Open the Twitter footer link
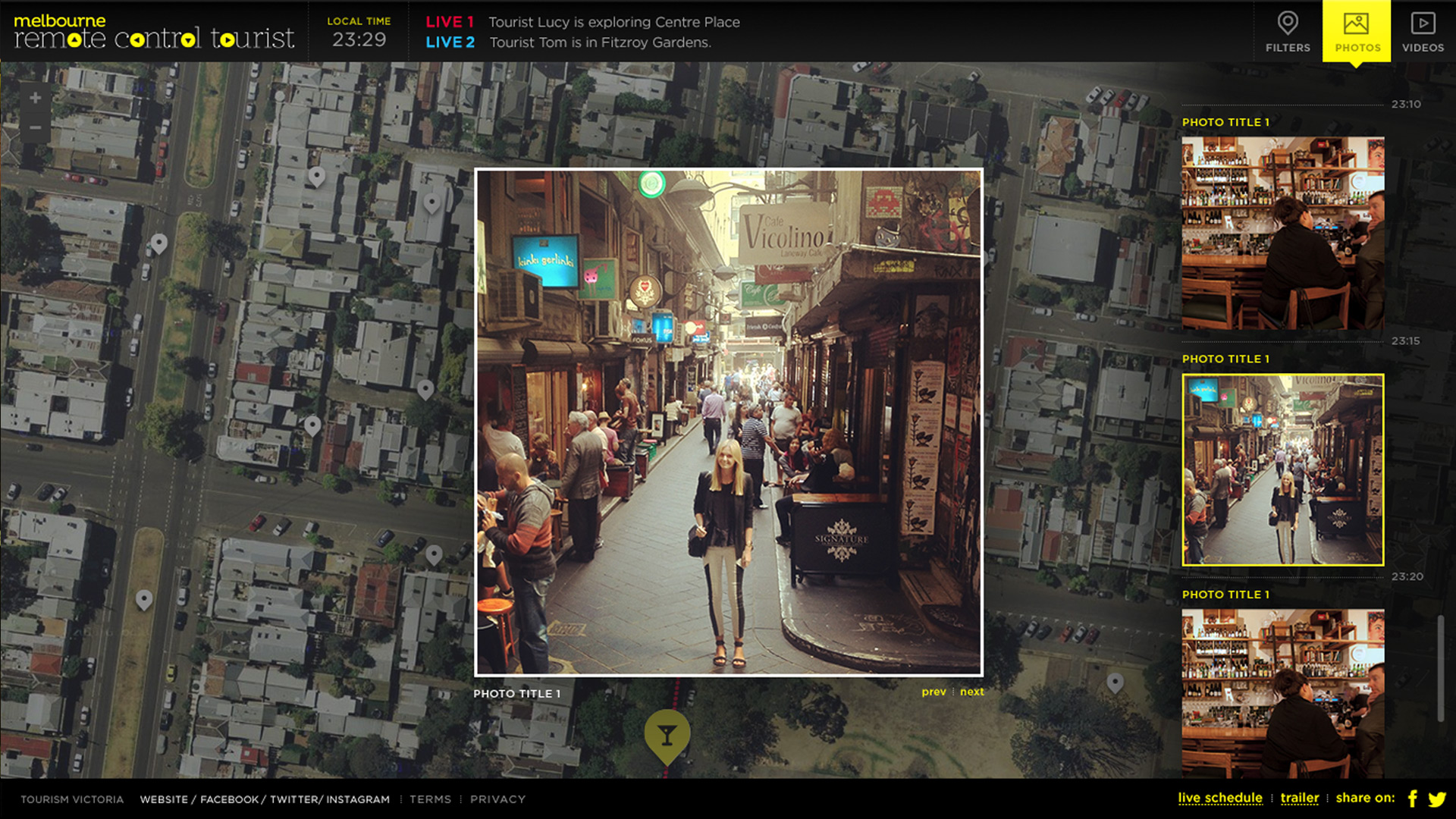The width and height of the screenshot is (1456, 819). point(294,799)
